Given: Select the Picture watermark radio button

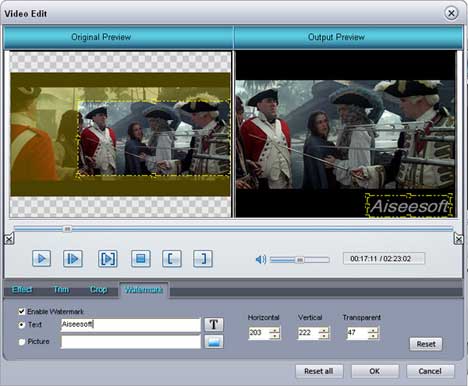Looking at the screenshot, I should [22, 342].
